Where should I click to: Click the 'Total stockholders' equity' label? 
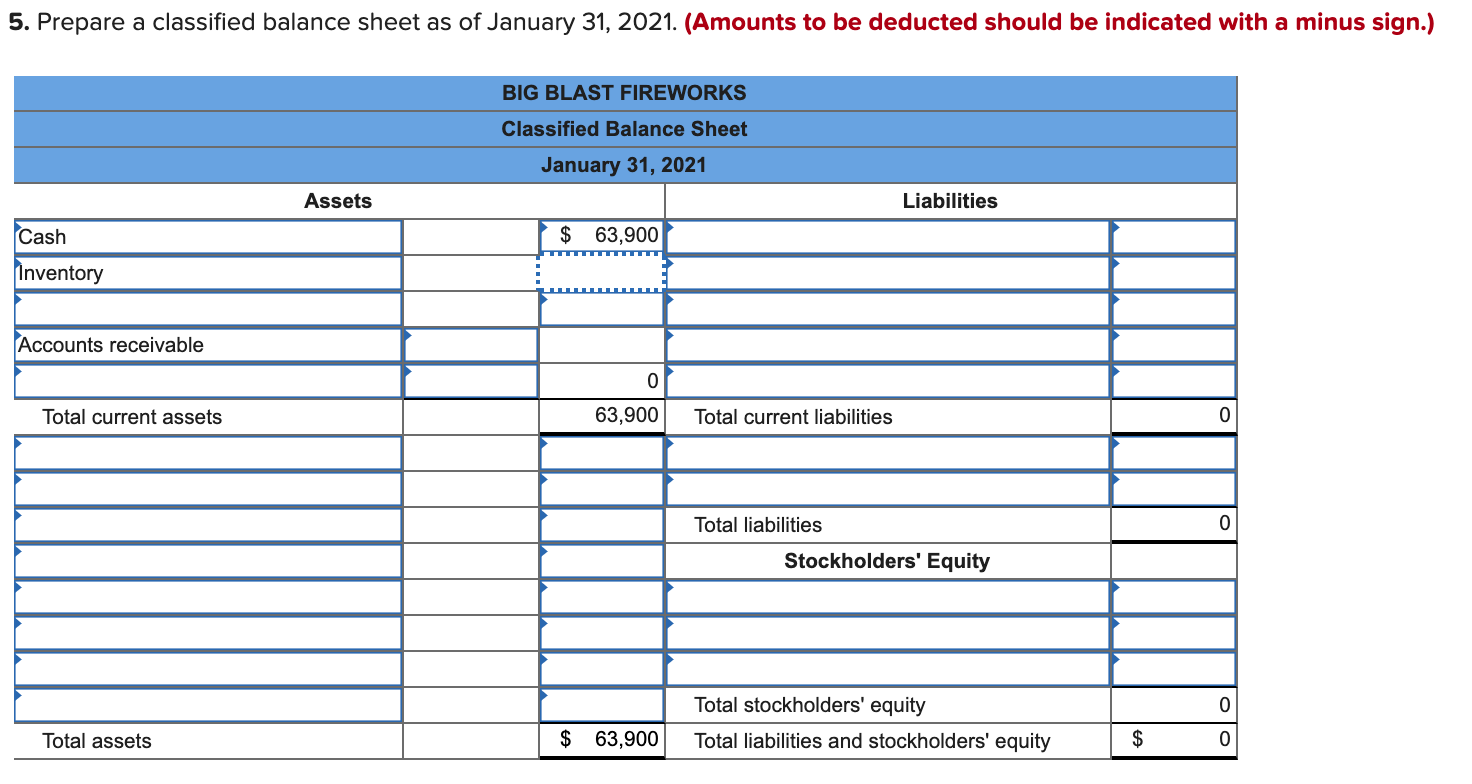(810, 705)
